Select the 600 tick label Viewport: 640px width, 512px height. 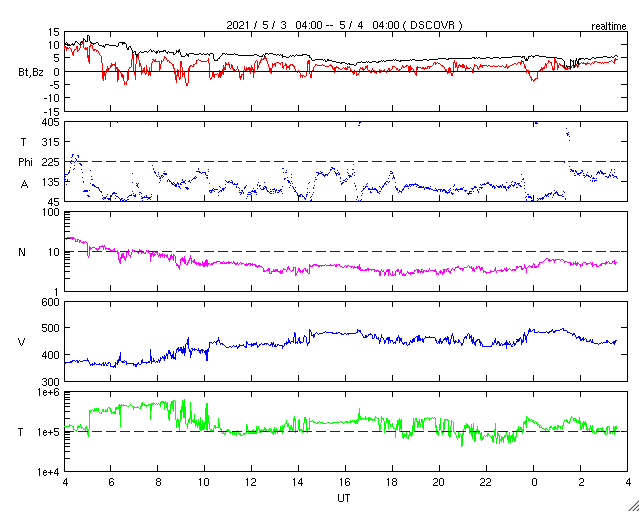click(51, 303)
